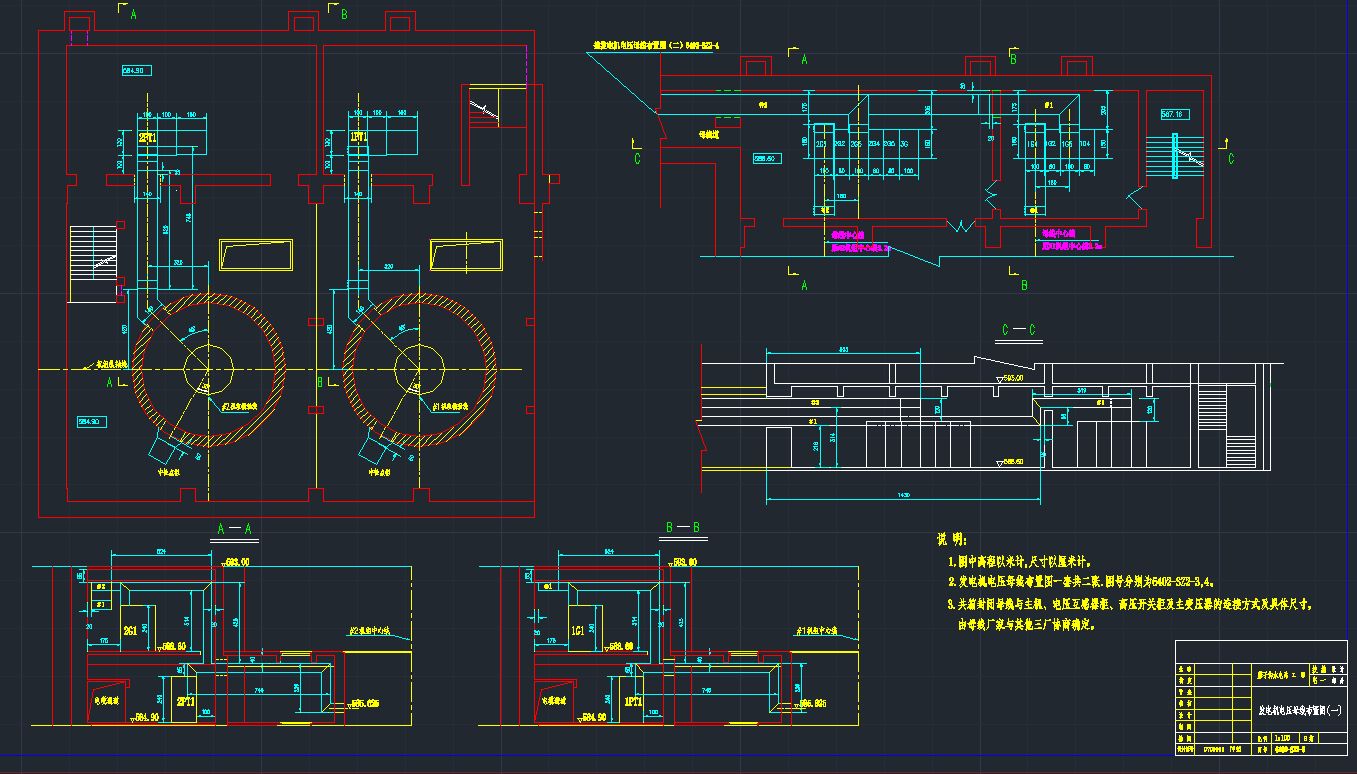This screenshot has width=1357, height=774.
Task: Click the green C section marker at far right
Action: tap(1229, 158)
